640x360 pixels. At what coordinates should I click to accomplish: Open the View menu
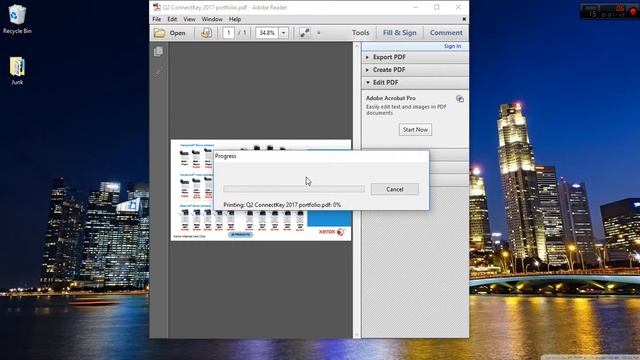(189, 19)
